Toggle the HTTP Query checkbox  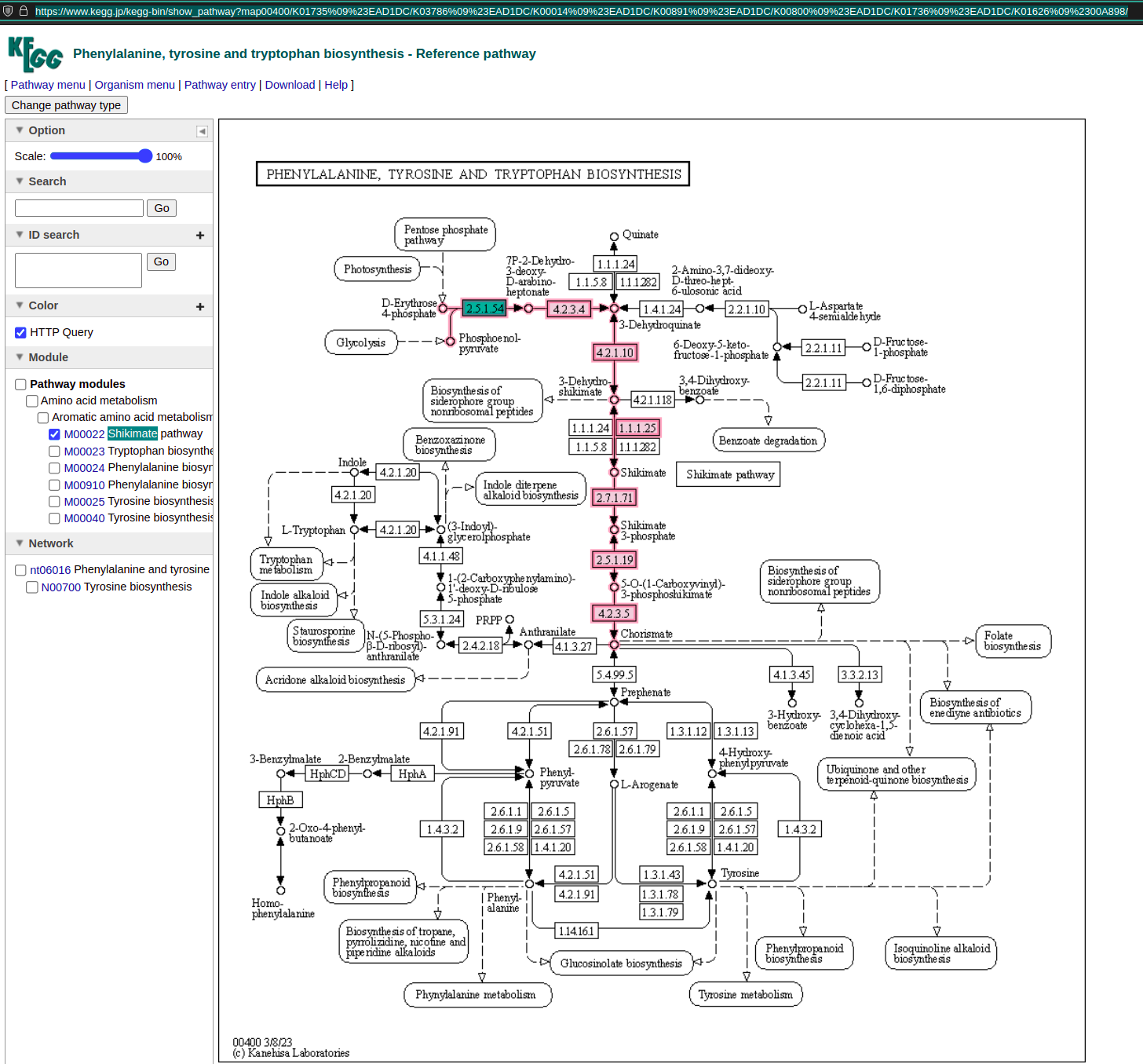pos(21,333)
